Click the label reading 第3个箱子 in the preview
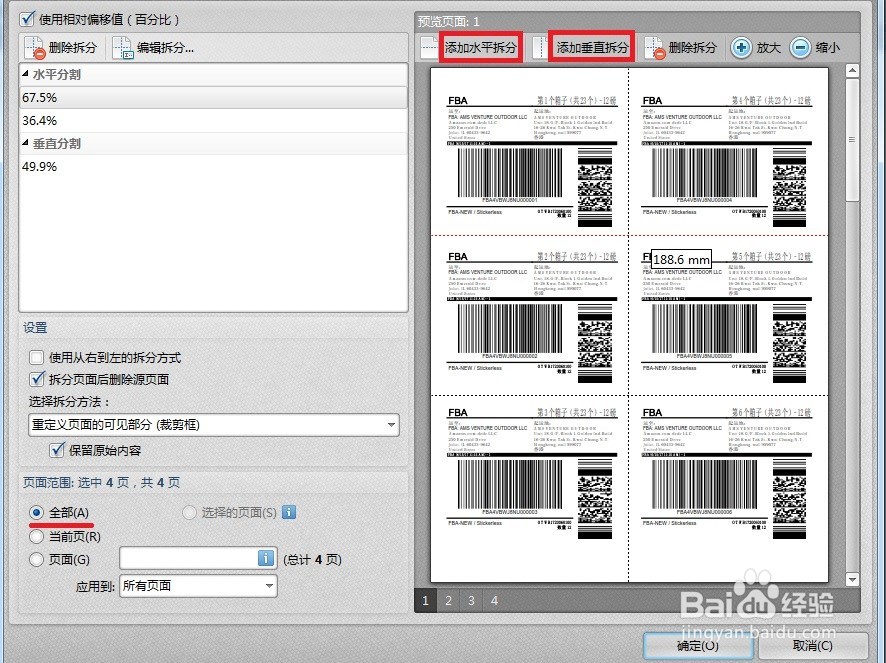This screenshot has height=663, width=886. pos(531,472)
